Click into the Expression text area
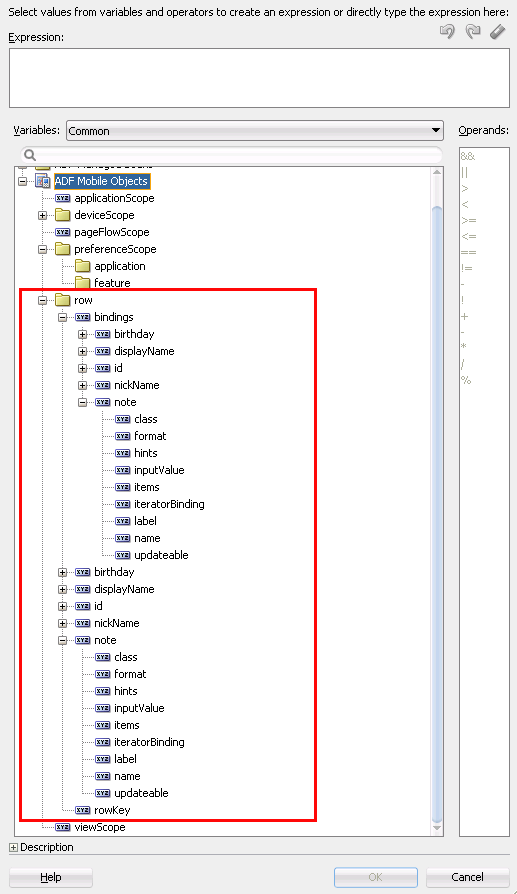The height and width of the screenshot is (894, 517). click(259, 78)
